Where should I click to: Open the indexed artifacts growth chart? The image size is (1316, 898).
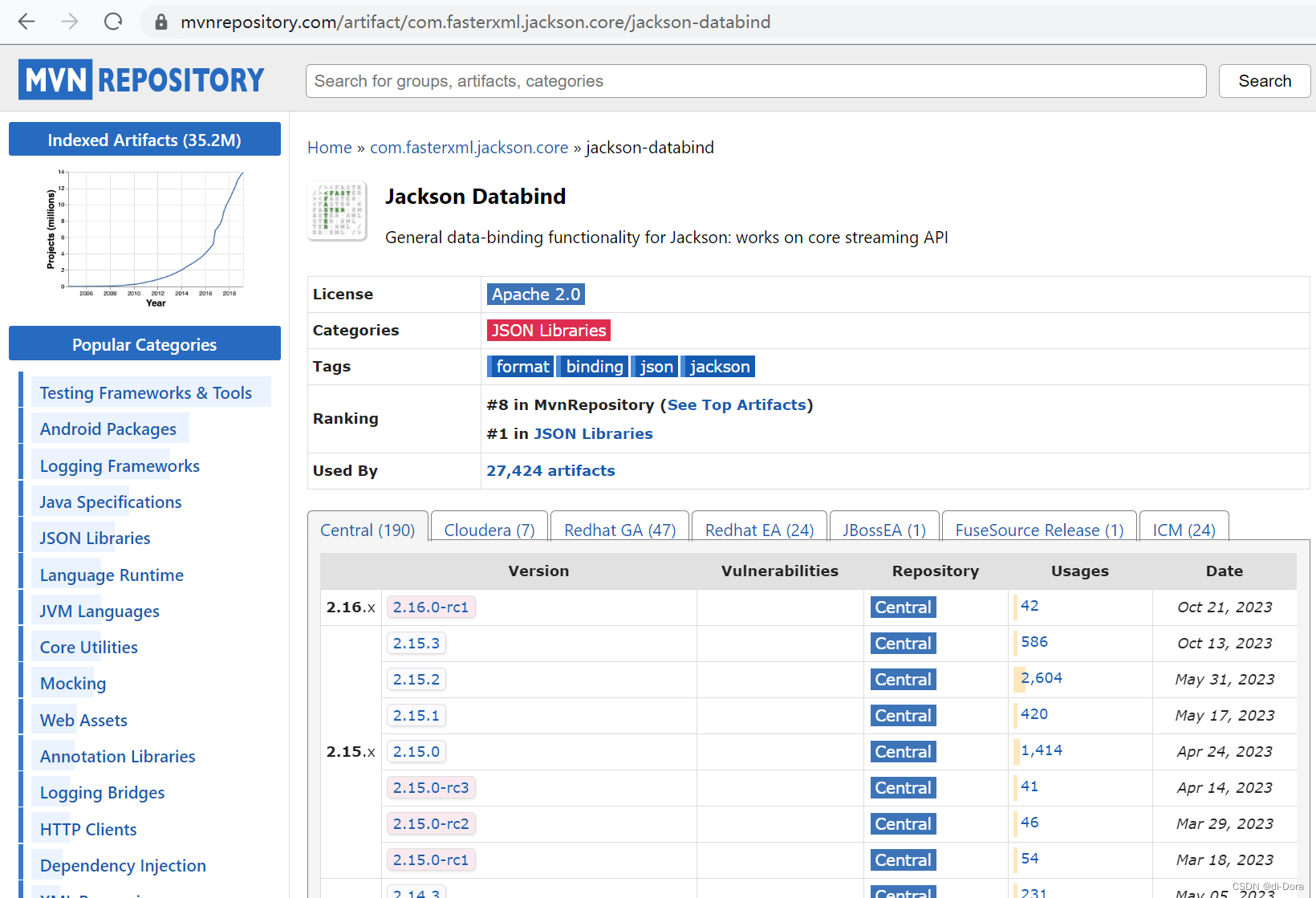pyautogui.click(x=144, y=238)
